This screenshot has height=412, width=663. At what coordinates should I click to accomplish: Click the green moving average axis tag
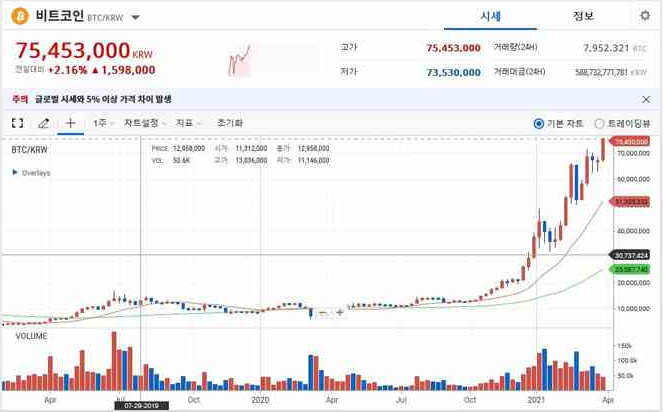(630, 269)
